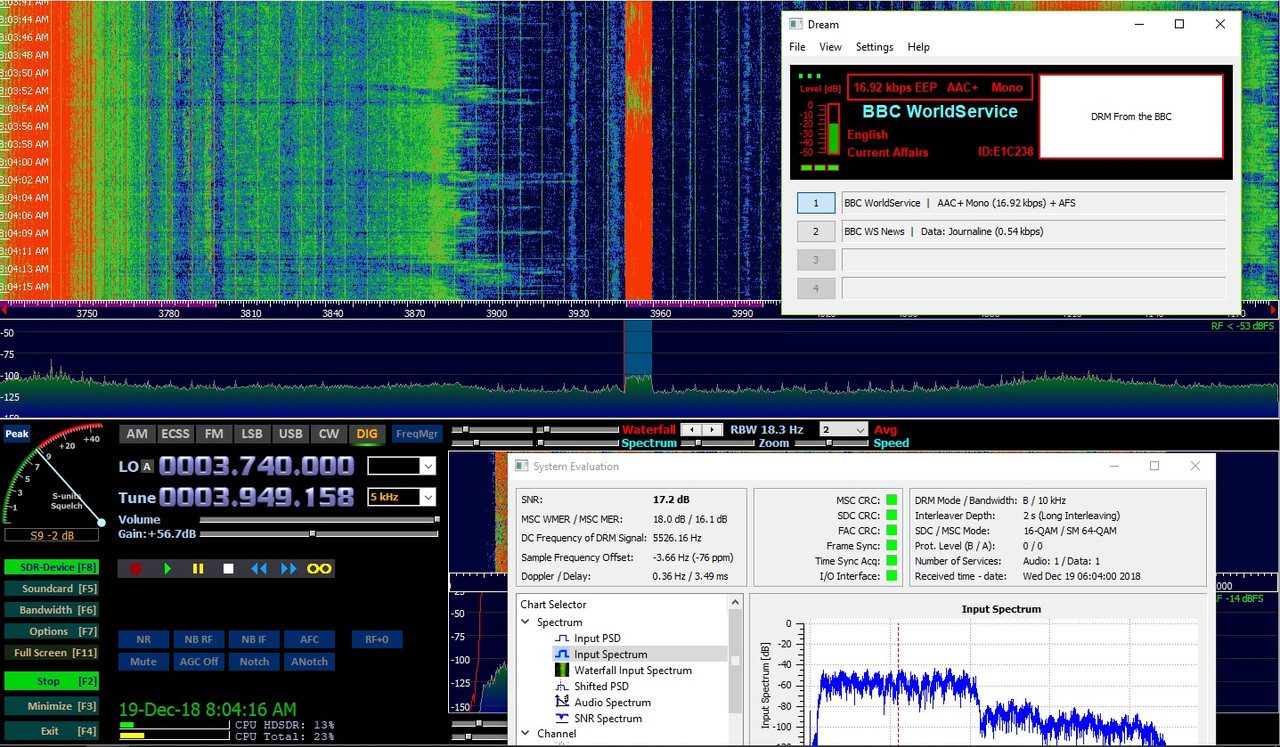The height and width of the screenshot is (747, 1280).
Task: Open the View menu in Dream
Action: click(x=830, y=47)
